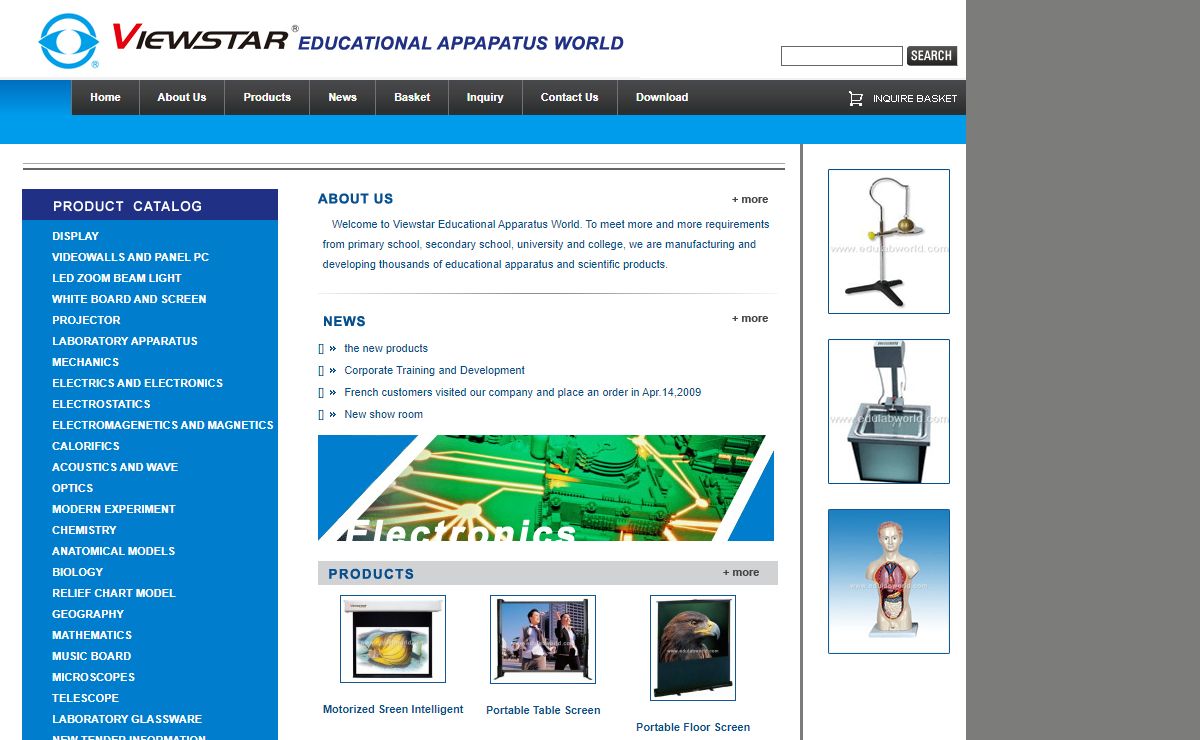Select MUSIC BOARD category

point(92,656)
